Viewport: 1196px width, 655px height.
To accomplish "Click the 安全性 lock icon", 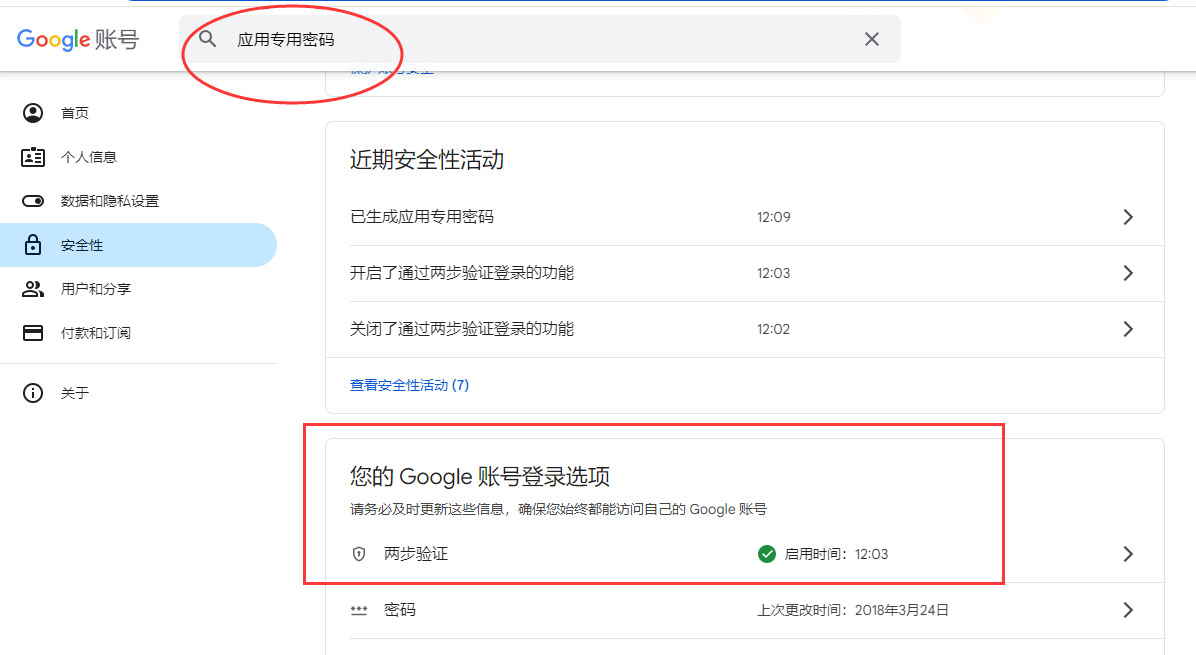I will tap(33, 245).
